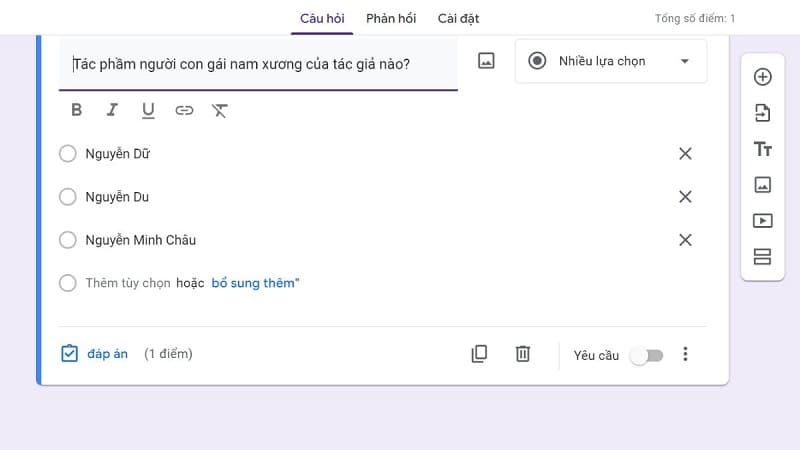
Task: Click the Nguyễn Minh Châu option text
Action: point(140,240)
